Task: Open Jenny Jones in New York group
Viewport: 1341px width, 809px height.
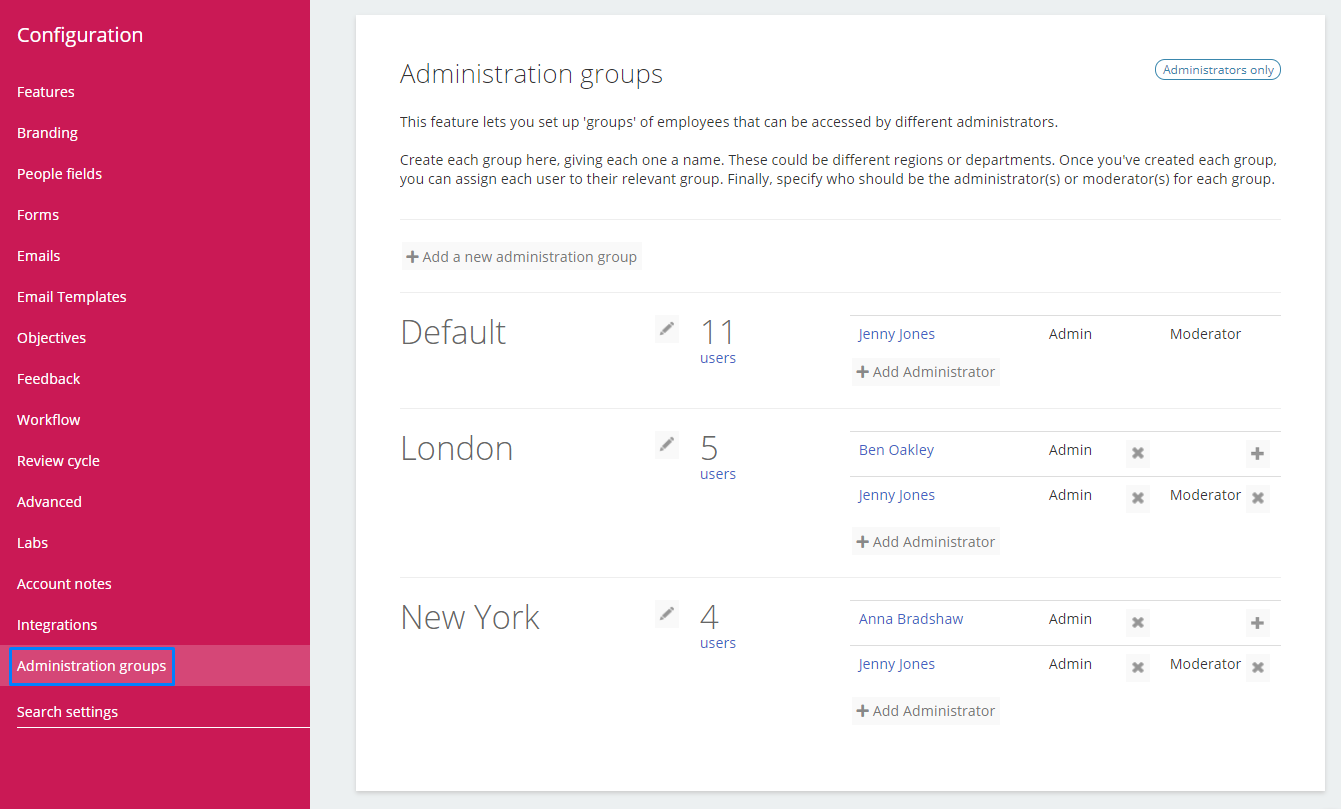Action: pyautogui.click(x=897, y=664)
